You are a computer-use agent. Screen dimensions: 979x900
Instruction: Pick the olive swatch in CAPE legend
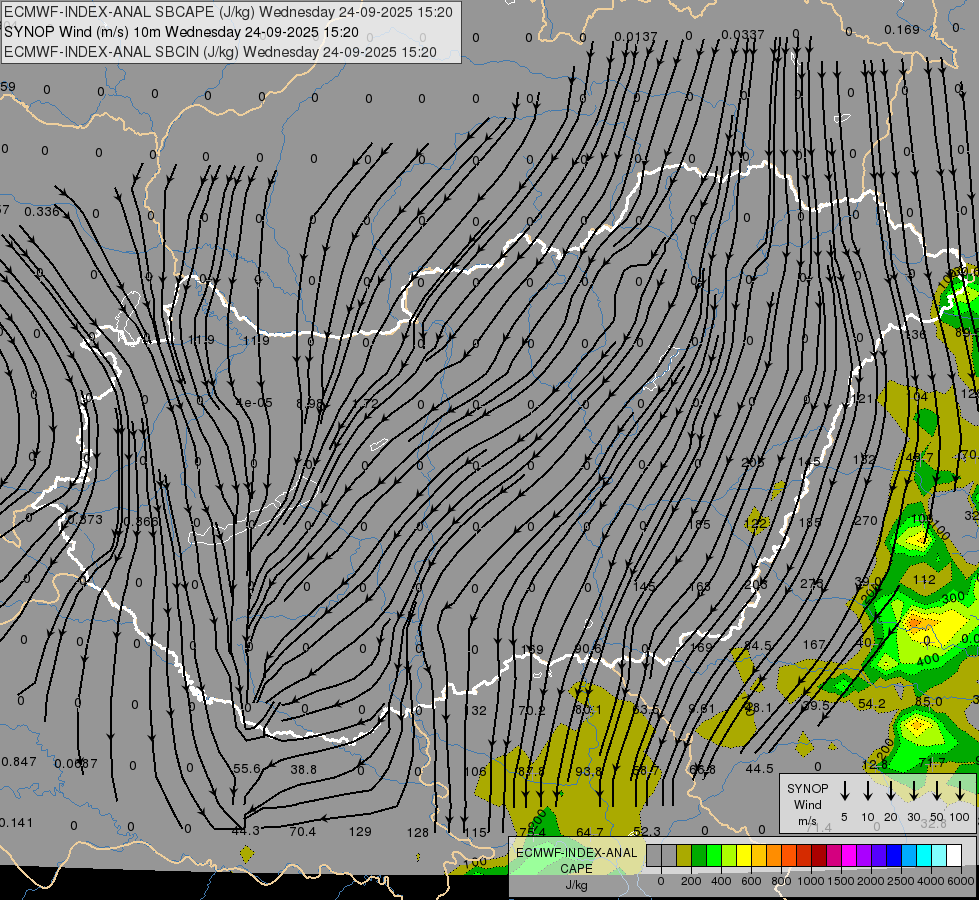(684, 856)
